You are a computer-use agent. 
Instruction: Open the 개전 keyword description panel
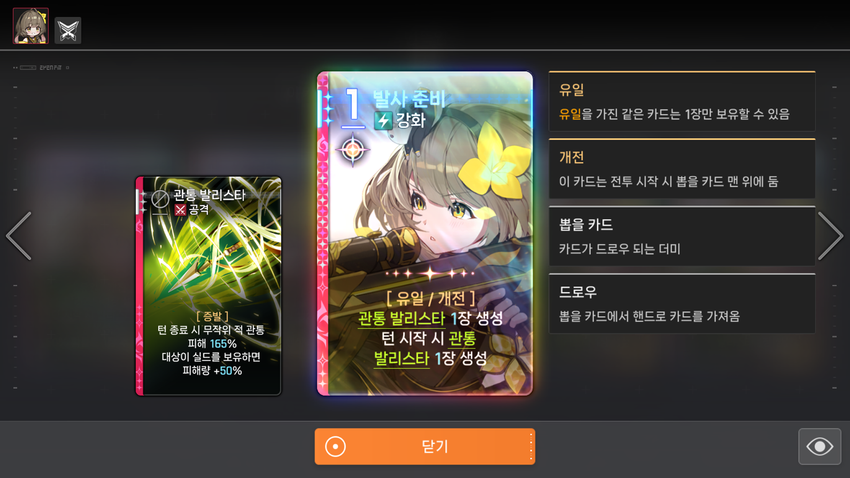(x=682, y=169)
